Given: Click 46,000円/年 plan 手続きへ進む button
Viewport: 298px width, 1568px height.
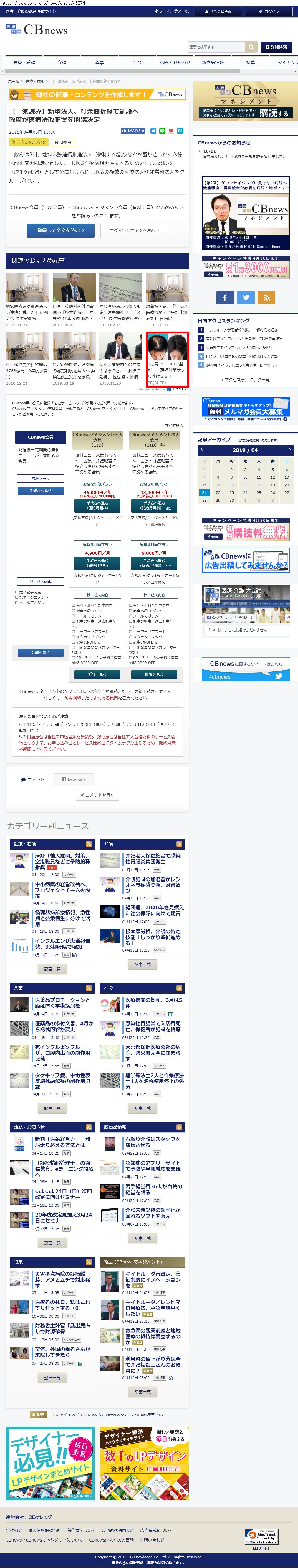Looking at the screenshot, I should coord(97,506).
